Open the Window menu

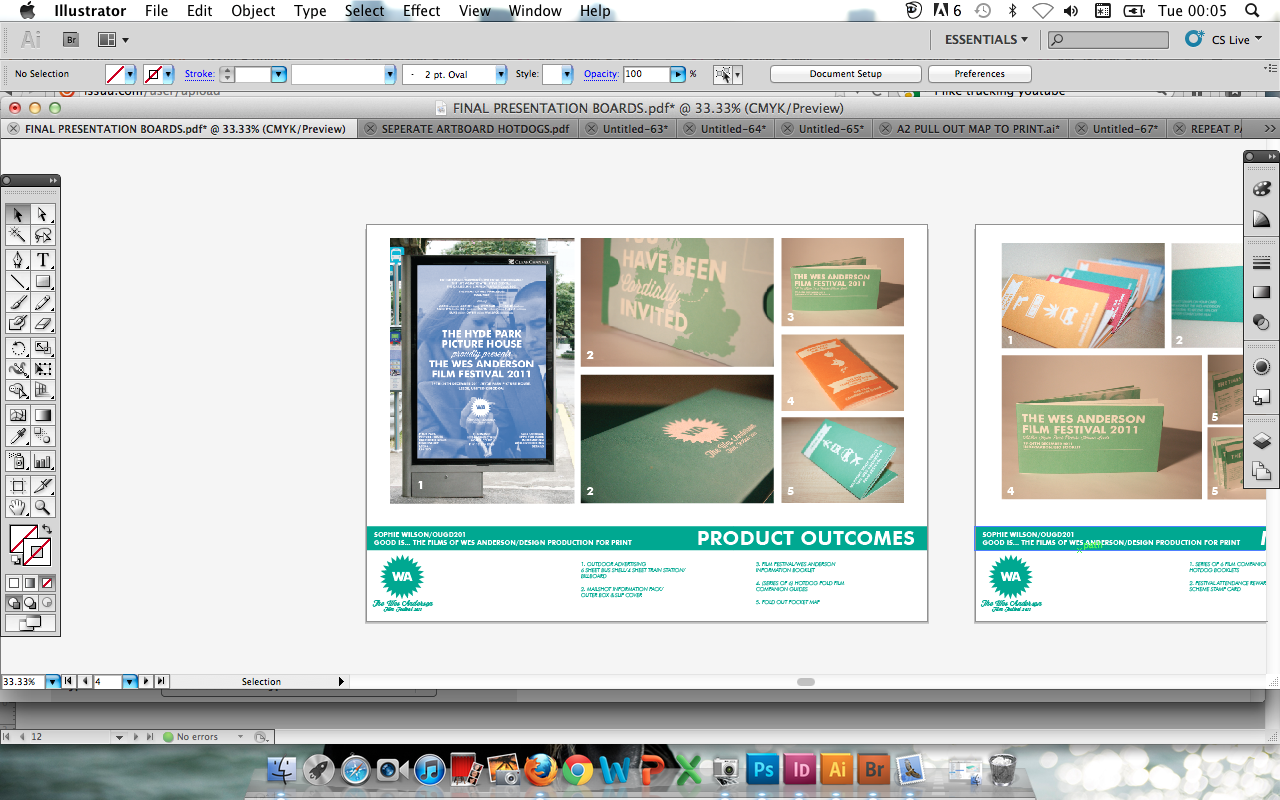click(534, 11)
